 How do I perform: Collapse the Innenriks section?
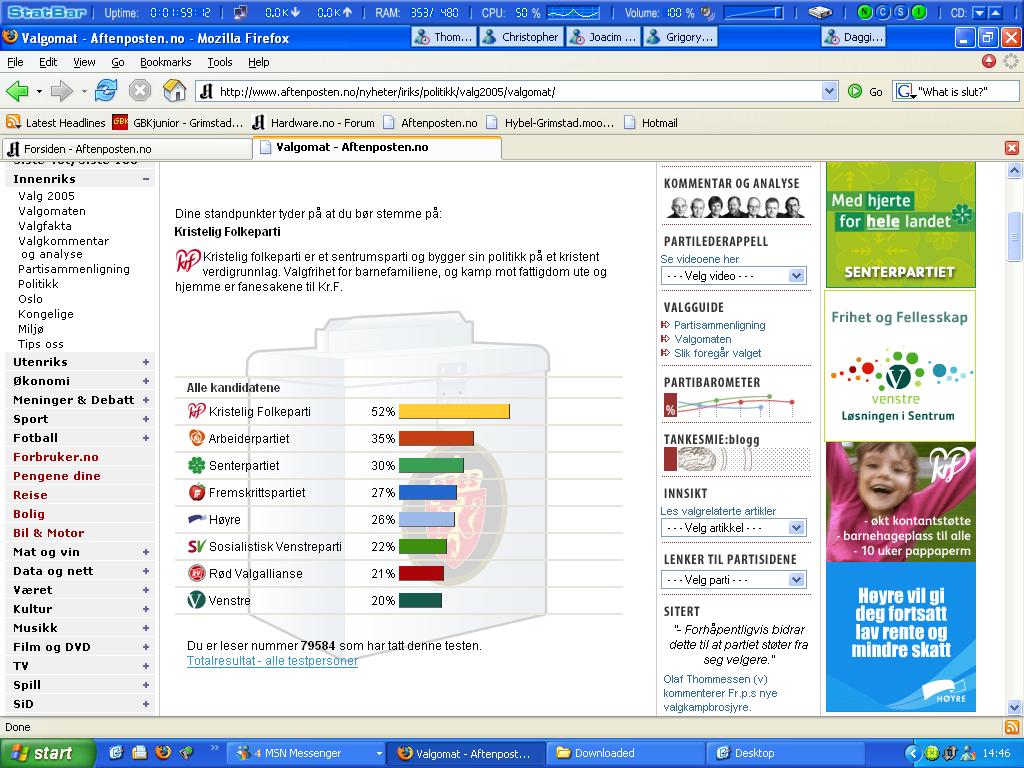[146, 179]
